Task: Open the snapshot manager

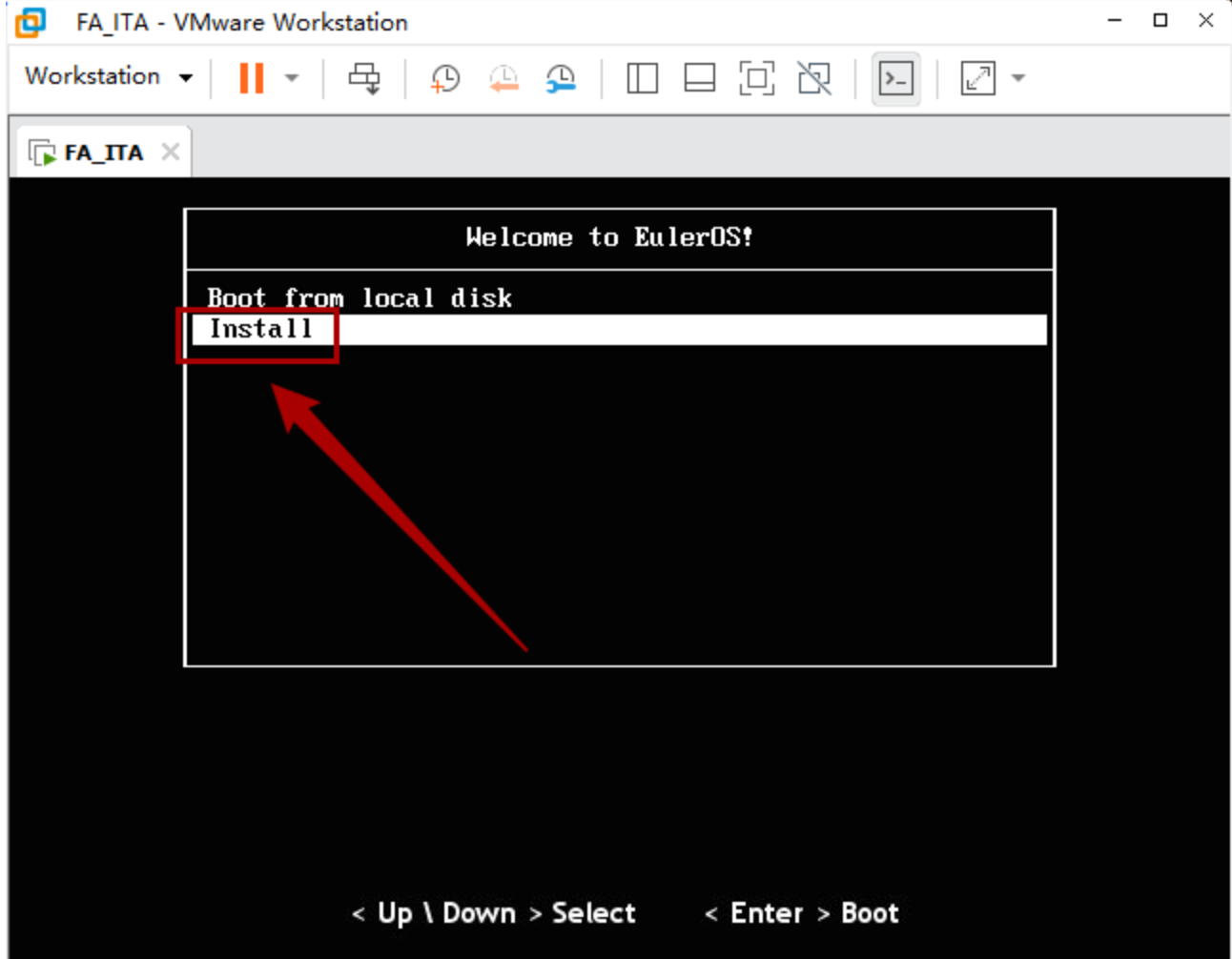Action: point(561,78)
